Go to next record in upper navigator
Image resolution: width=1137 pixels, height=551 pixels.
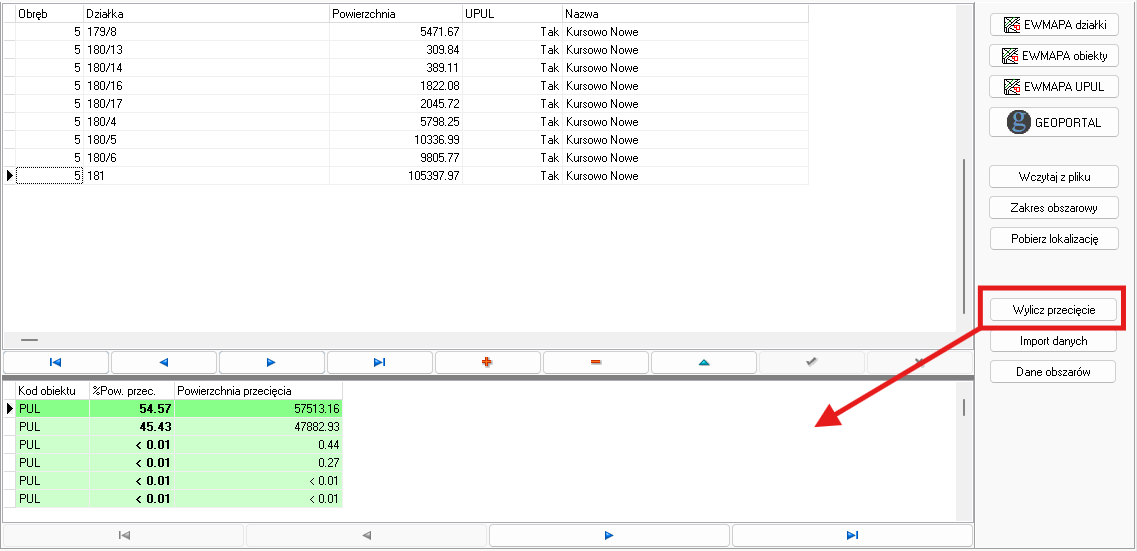[x=272, y=362]
